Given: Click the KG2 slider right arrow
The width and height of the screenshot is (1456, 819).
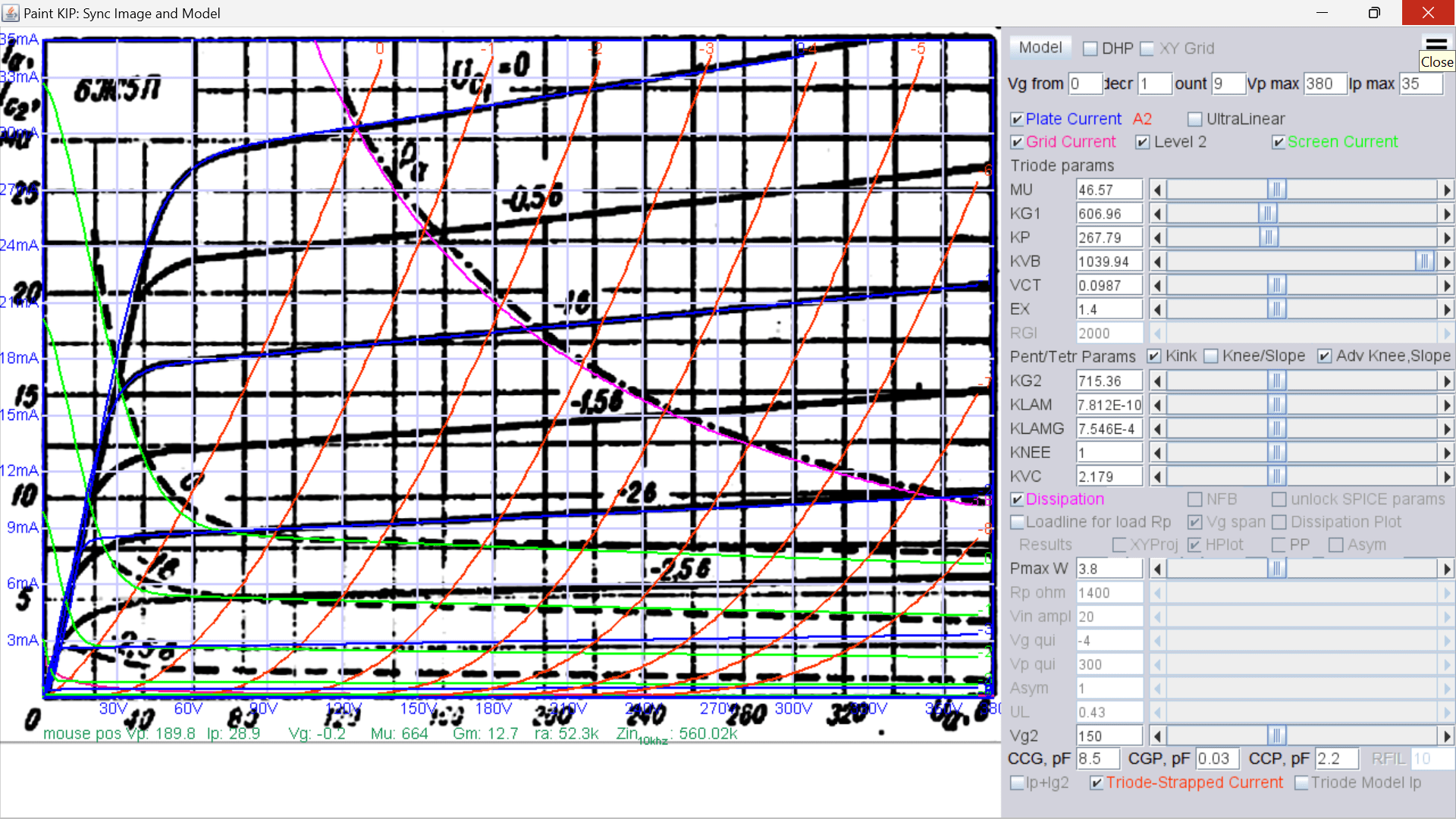Looking at the screenshot, I should 1446,381.
